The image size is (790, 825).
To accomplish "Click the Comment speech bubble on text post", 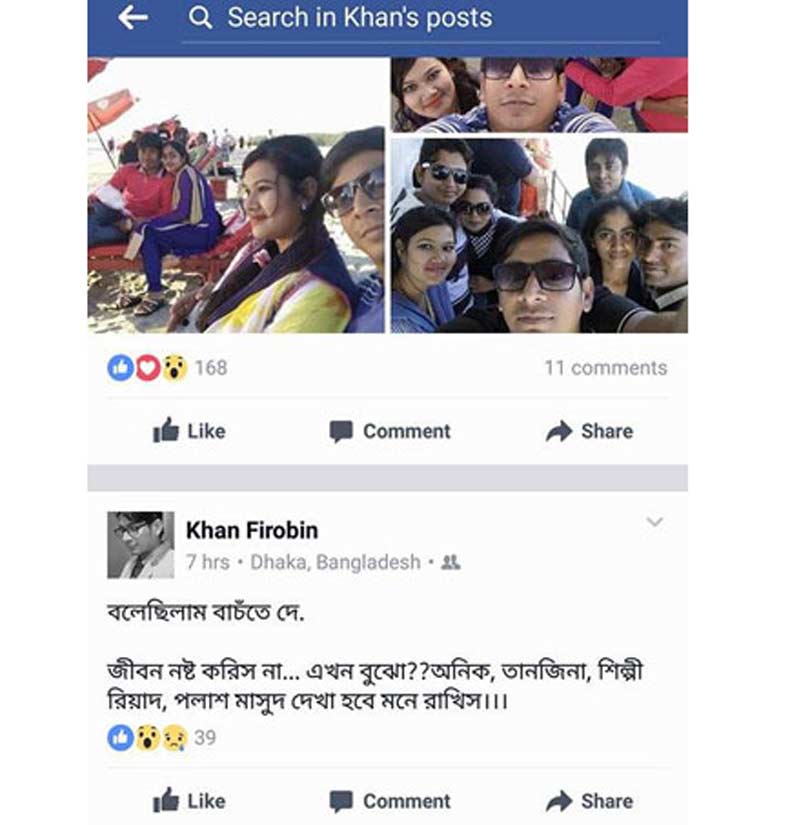I will tap(342, 801).
